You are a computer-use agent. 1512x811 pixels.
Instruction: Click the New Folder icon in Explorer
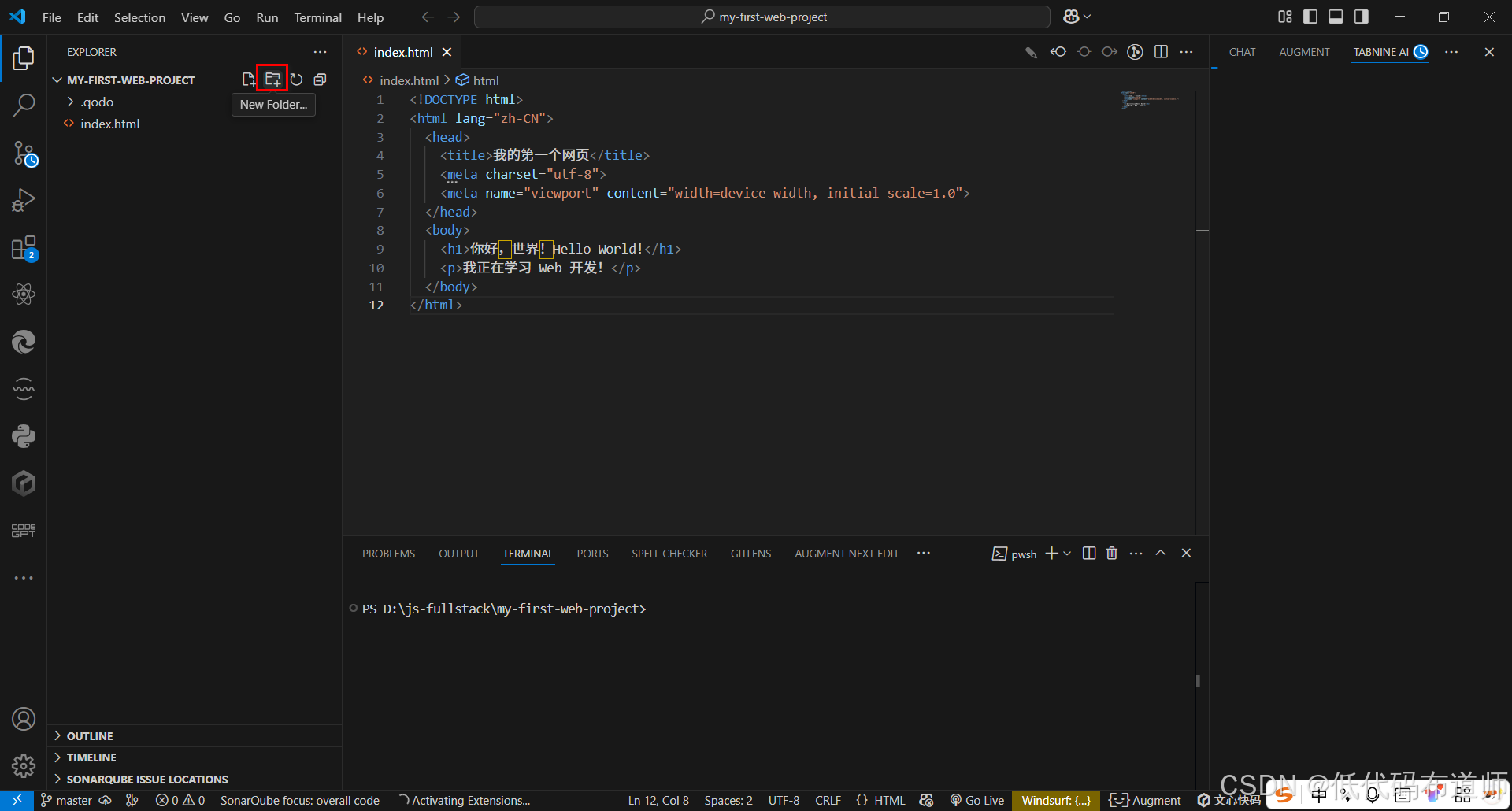272,80
